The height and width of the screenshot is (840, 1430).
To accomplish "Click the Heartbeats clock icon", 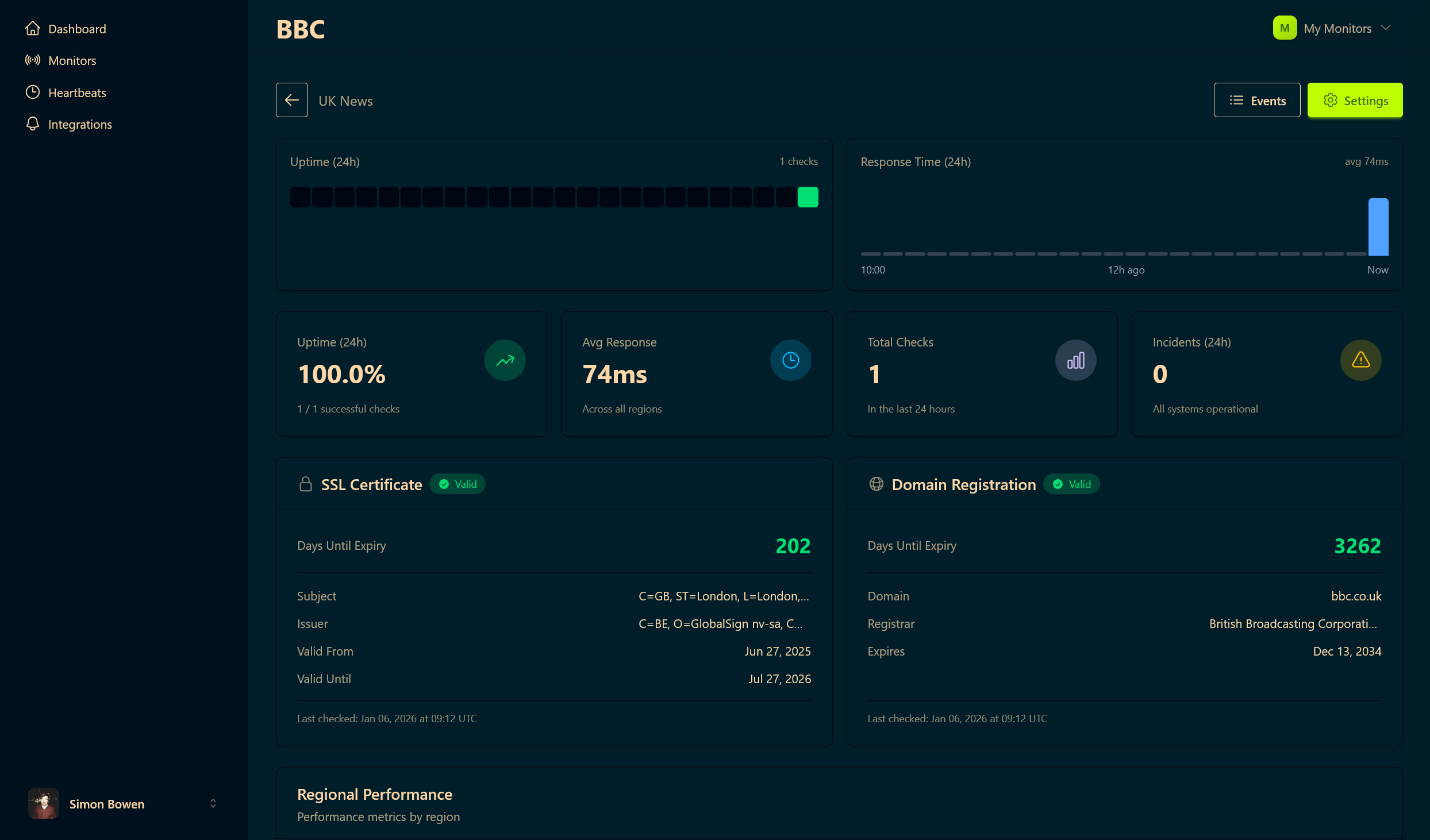I will tap(33, 92).
